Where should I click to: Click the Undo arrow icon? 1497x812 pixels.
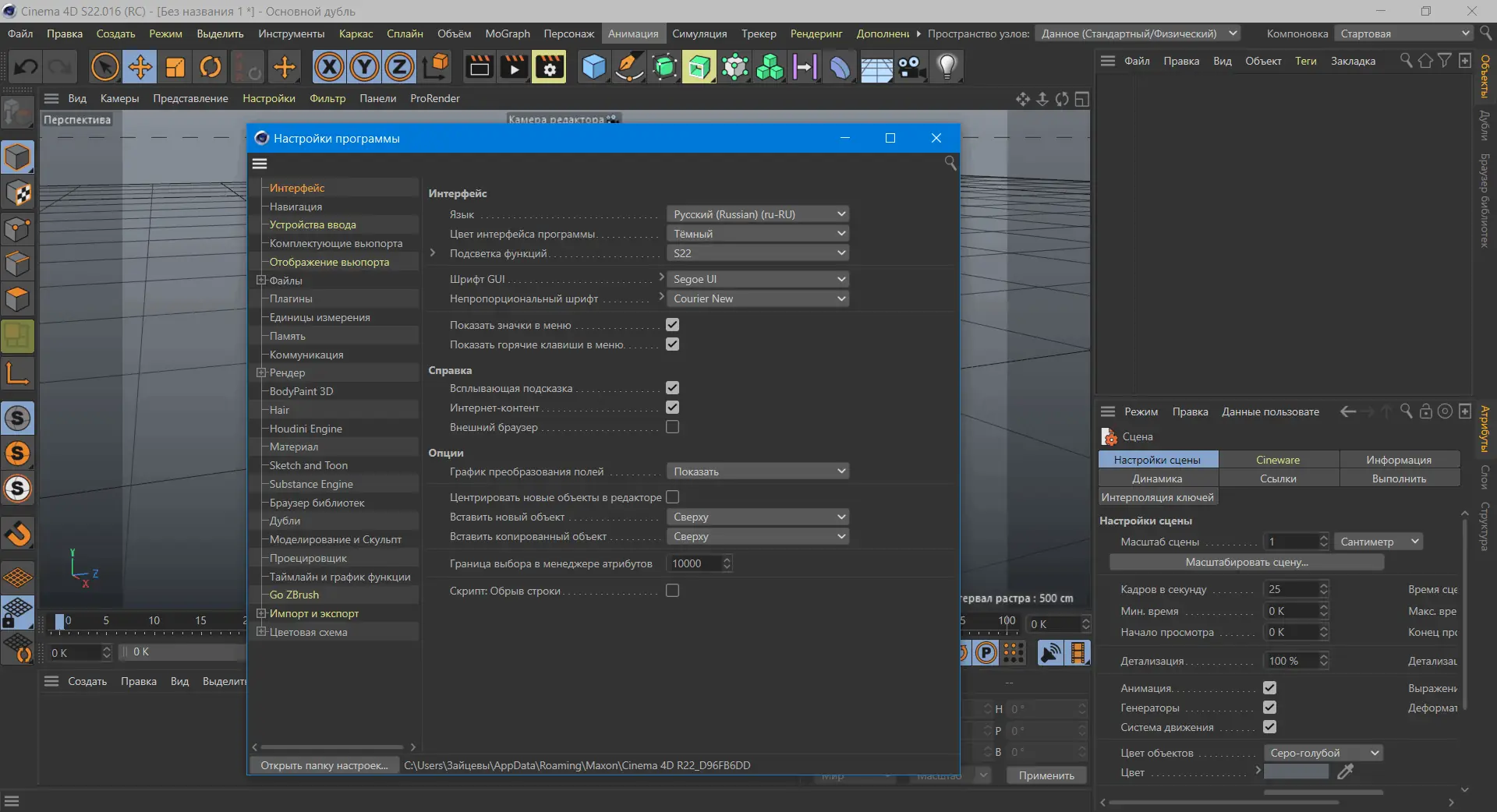point(26,68)
